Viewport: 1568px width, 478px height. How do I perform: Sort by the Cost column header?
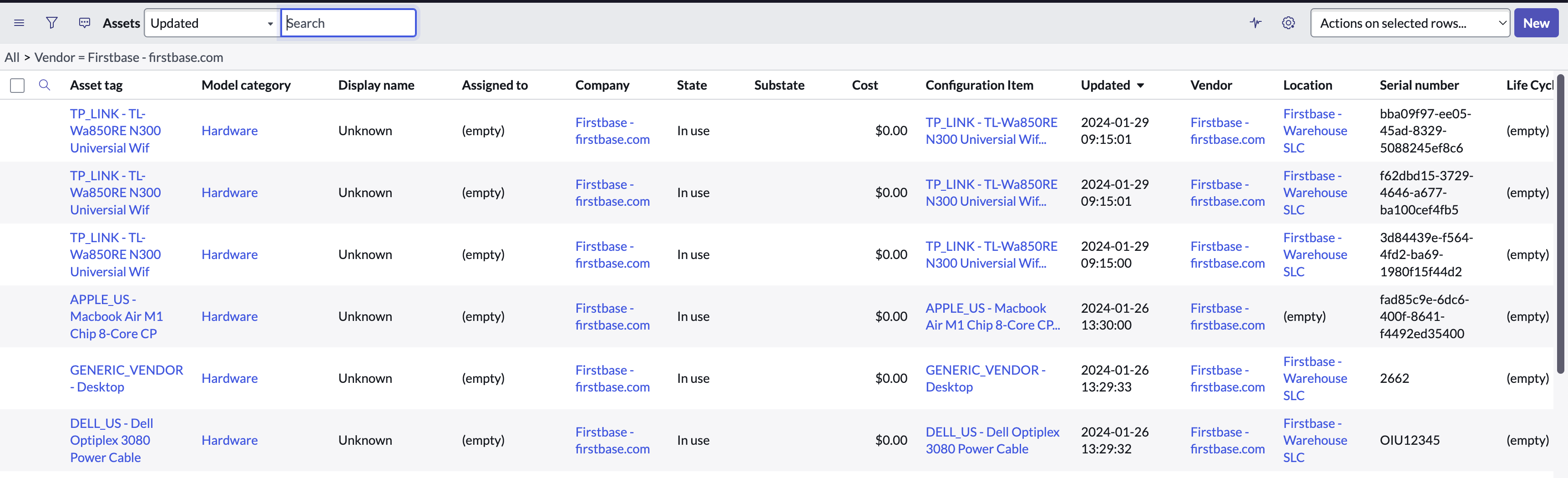pos(865,85)
